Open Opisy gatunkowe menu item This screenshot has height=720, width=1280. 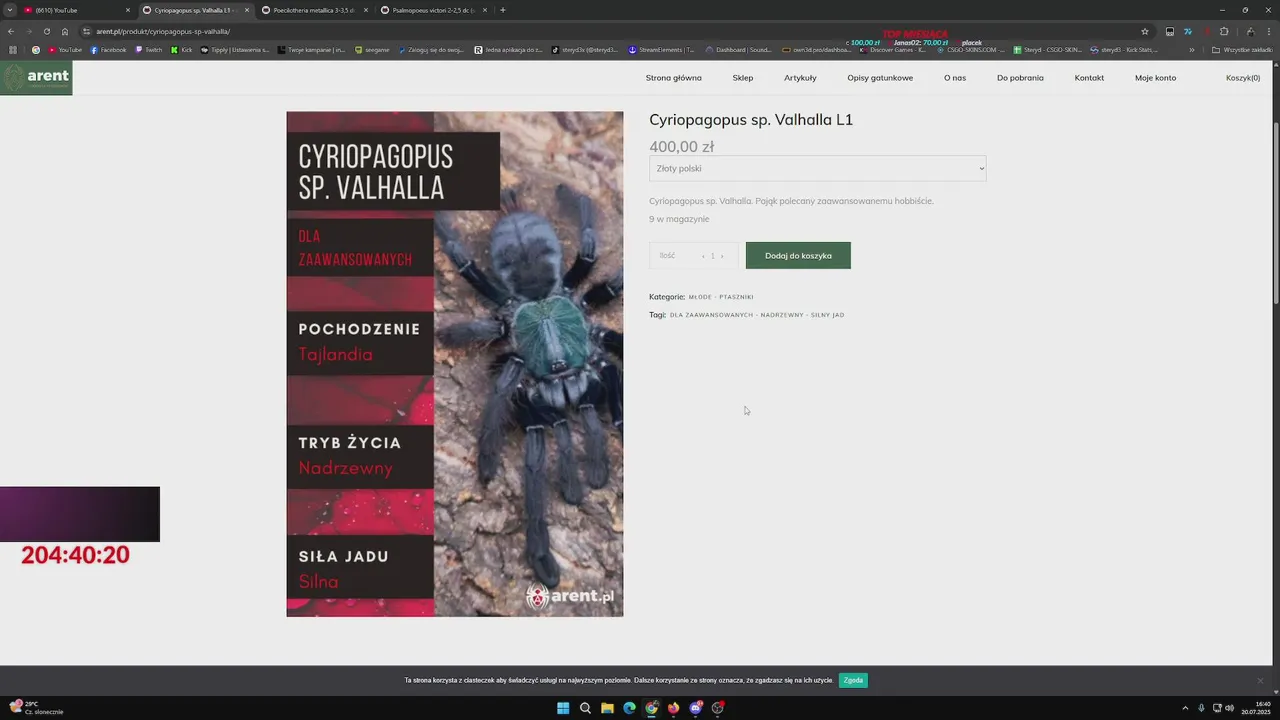click(x=880, y=78)
